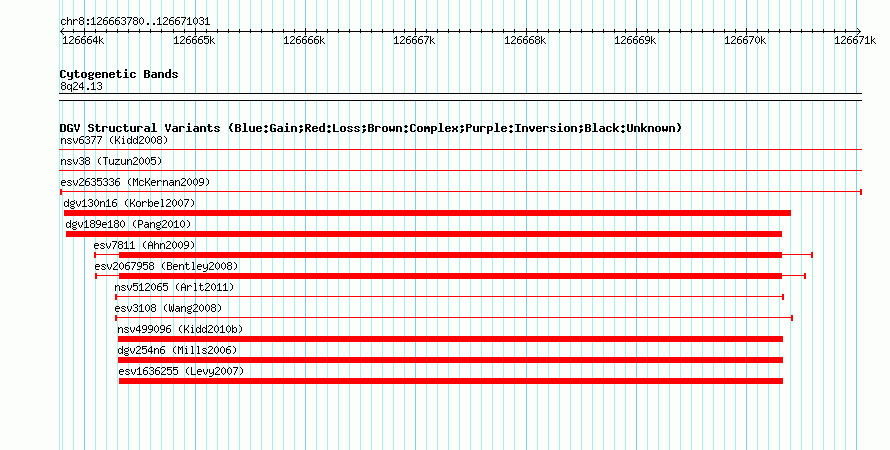890x450 pixels.
Task: Click the 126666k ruler tick label
Action: (304, 40)
